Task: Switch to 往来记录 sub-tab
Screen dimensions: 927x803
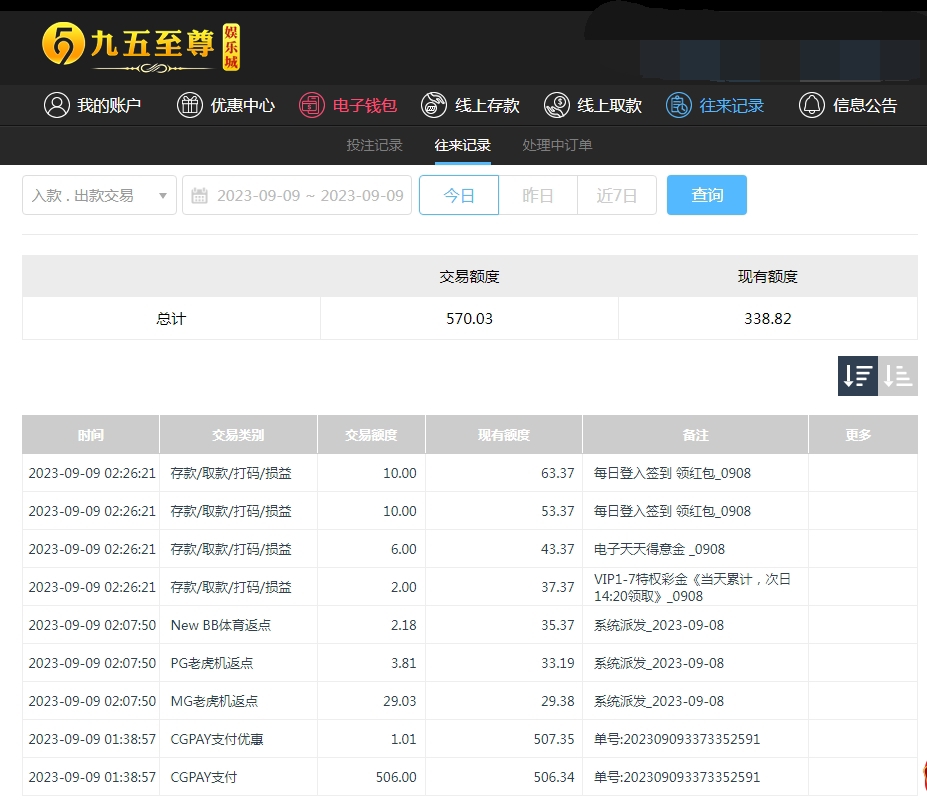Action: [x=462, y=145]
